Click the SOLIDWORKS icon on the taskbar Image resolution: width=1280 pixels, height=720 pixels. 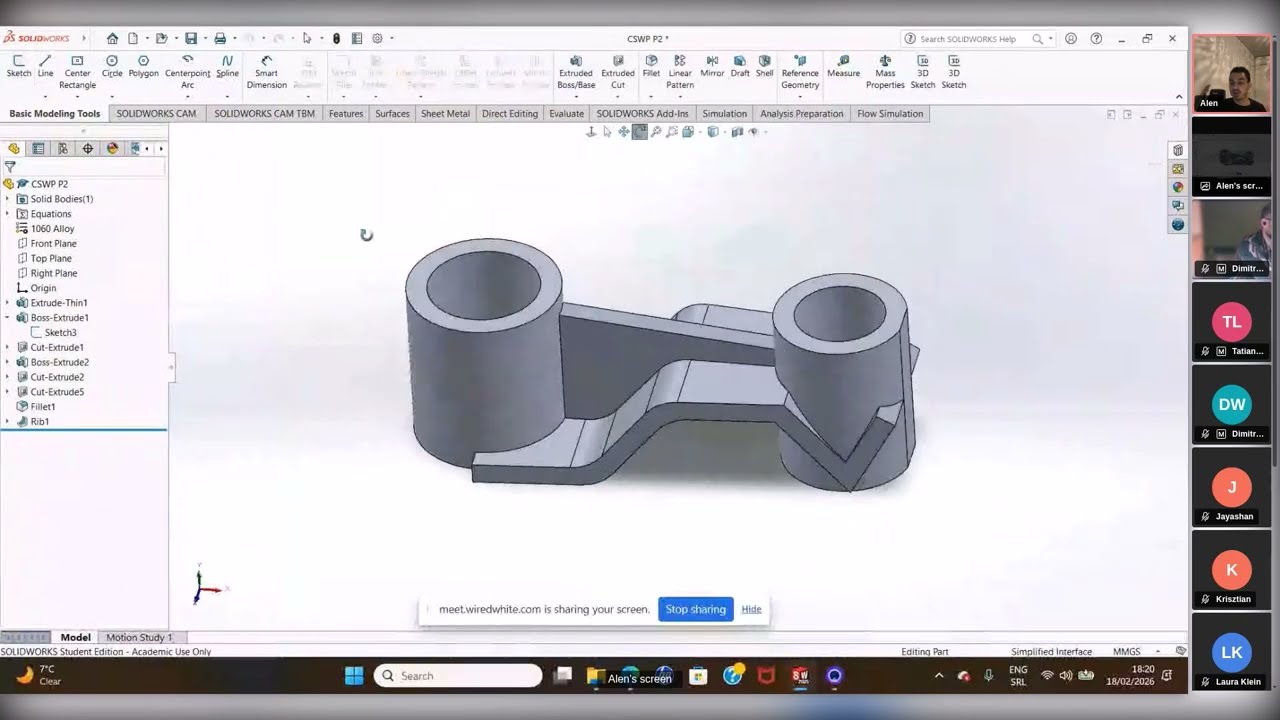[800, 676]
